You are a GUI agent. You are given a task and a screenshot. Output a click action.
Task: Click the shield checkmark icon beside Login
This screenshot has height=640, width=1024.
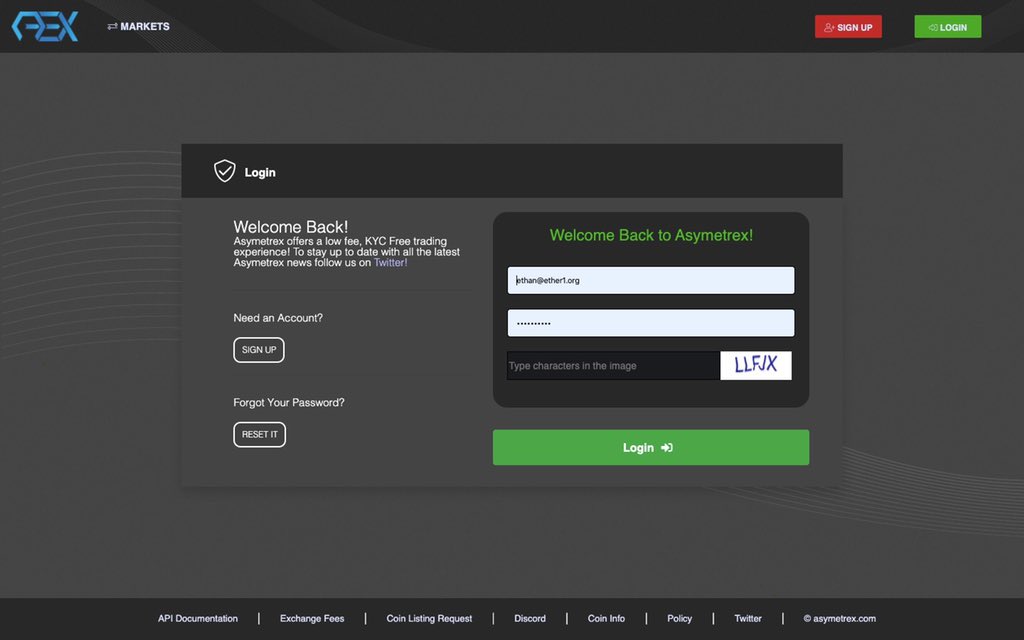pos(224,171)
